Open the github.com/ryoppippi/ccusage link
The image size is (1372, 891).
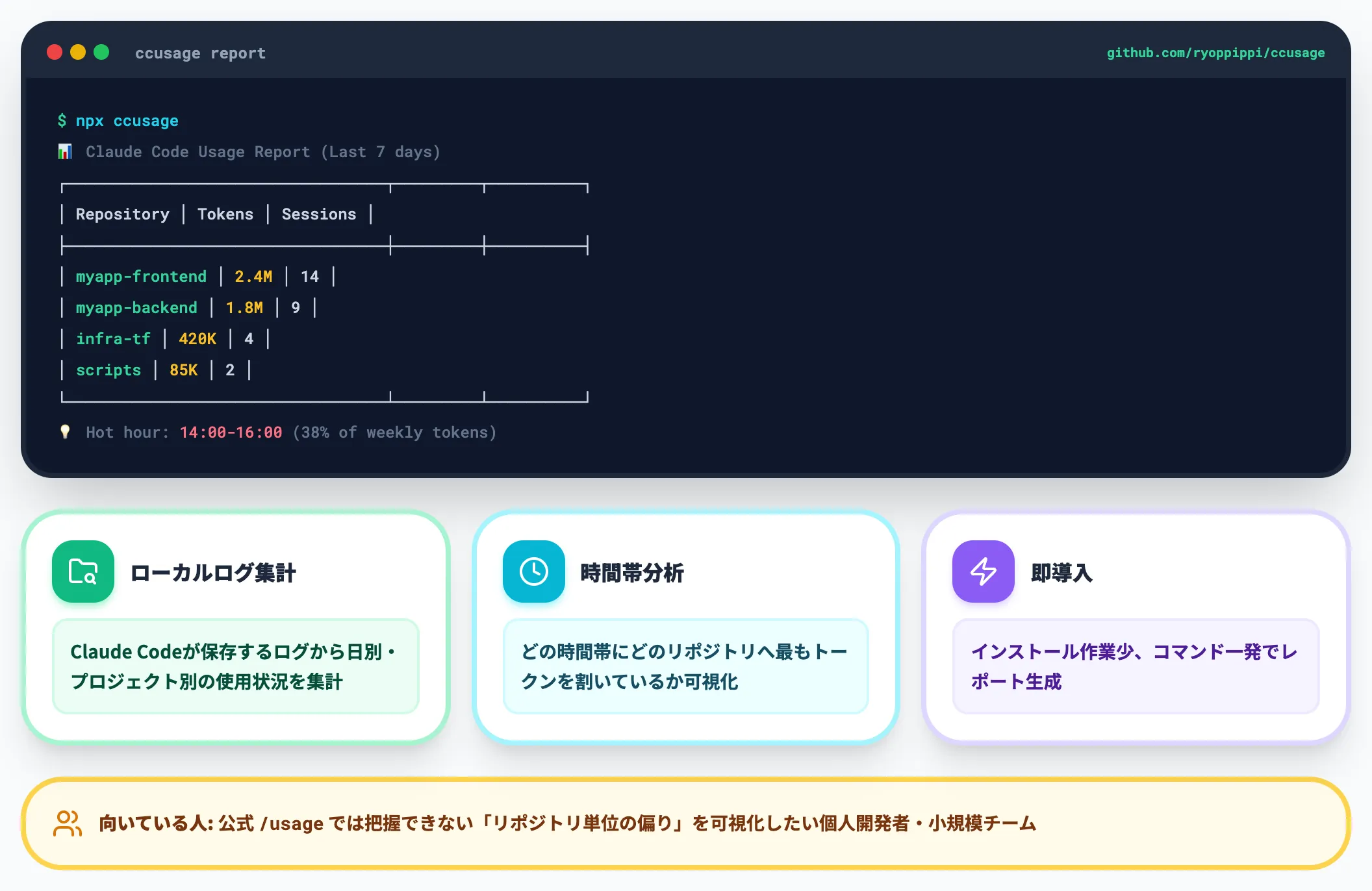1215,53
